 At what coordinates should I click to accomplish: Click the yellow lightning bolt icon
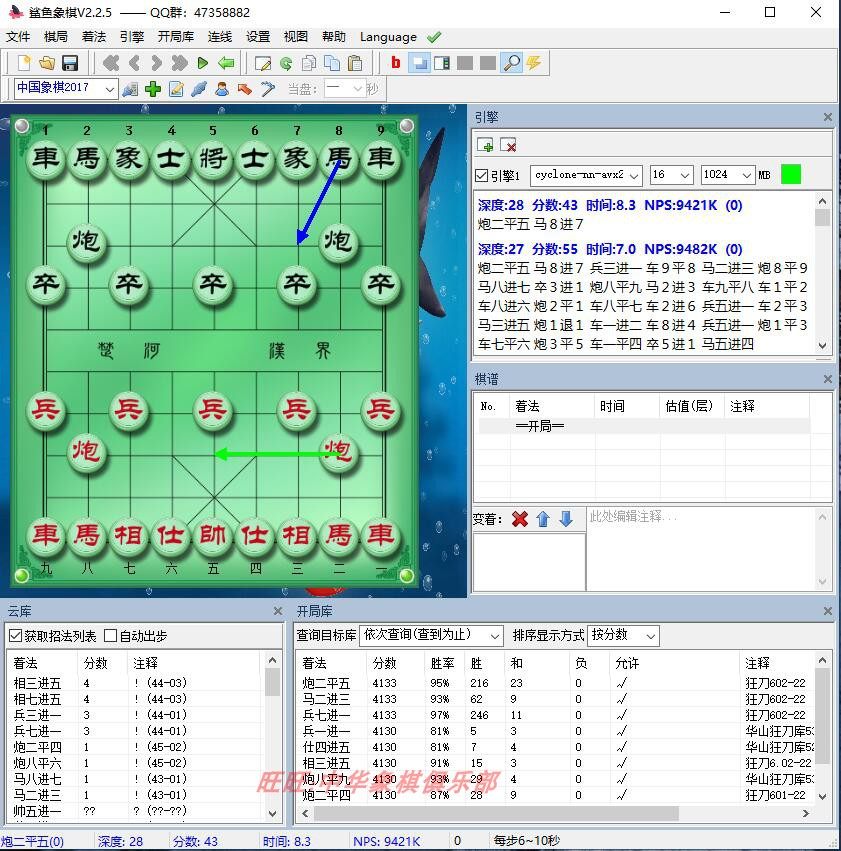[x=534, y=63]
